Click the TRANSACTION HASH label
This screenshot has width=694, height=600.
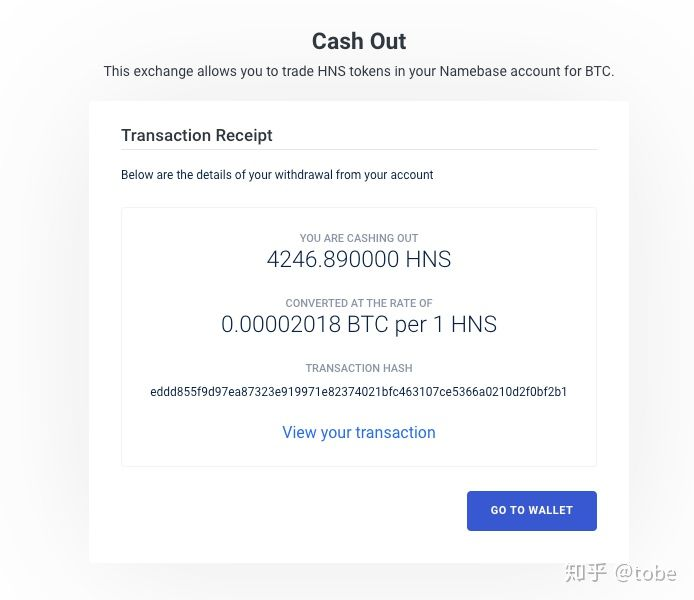[358, 368]
